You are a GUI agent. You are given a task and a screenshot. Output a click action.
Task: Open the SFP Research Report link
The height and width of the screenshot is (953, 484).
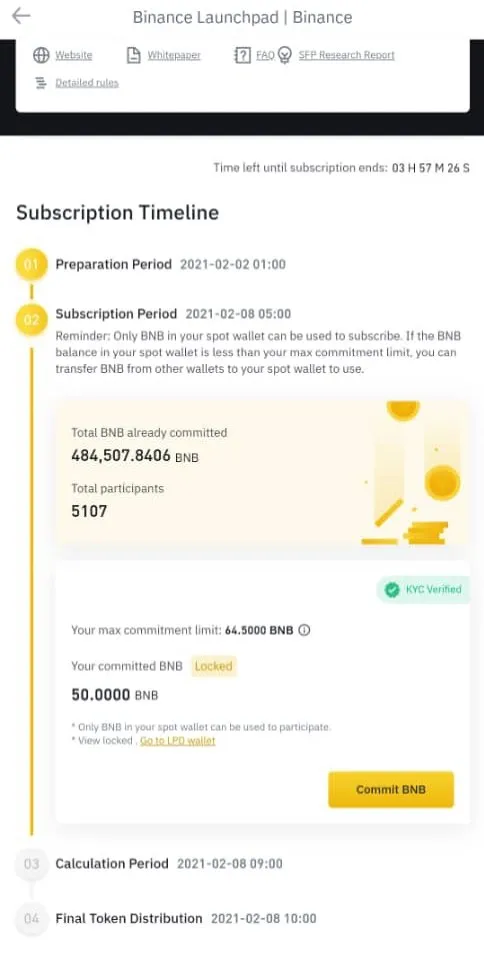point(347,55)
